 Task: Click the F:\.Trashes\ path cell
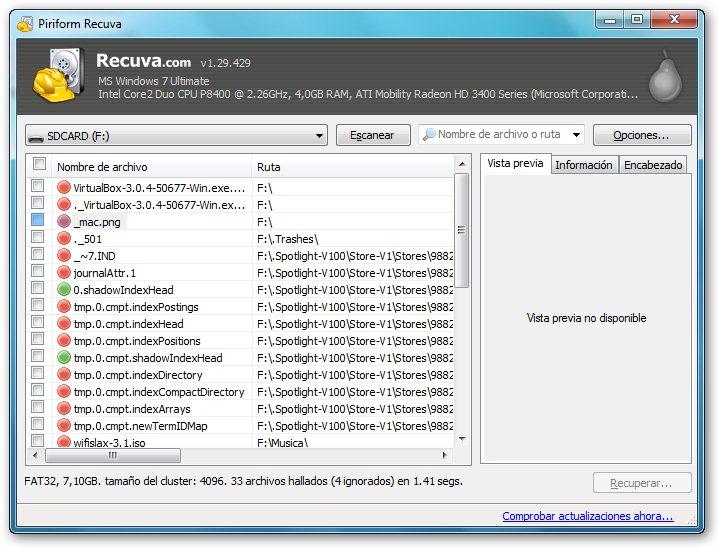tap(288, 239)
